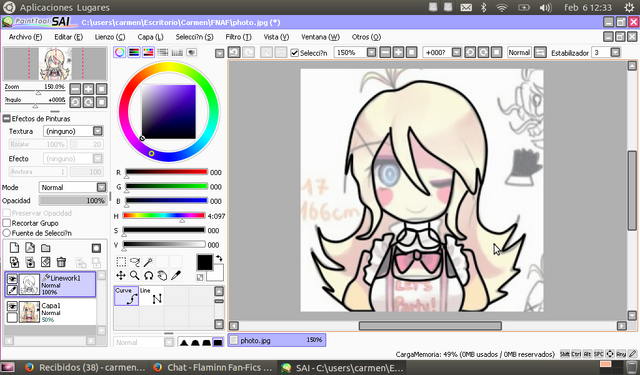Open the layer Mode dropdown
The height and width of the screenshot is (375, 640).
coord(101,187)
